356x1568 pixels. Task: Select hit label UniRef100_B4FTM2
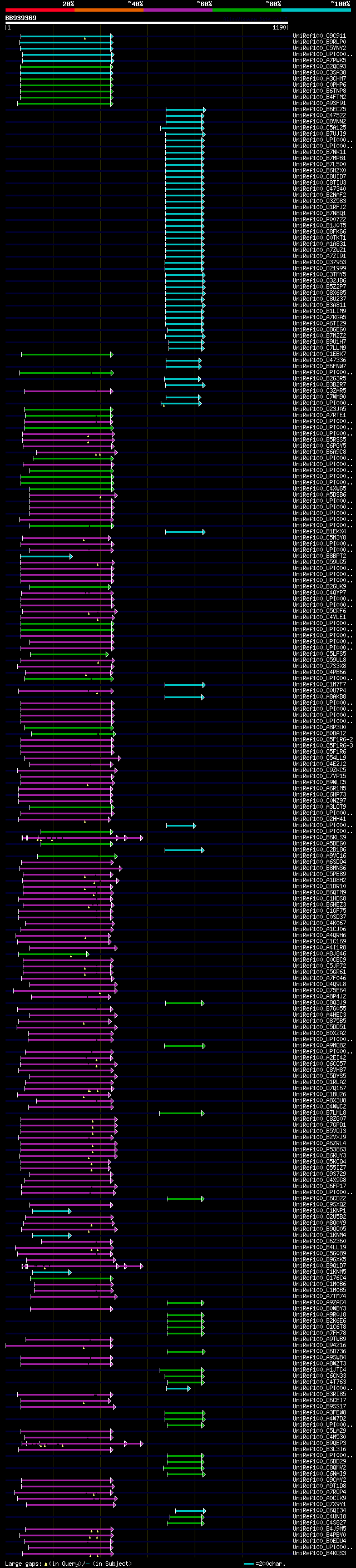click(x=319, y=97)
